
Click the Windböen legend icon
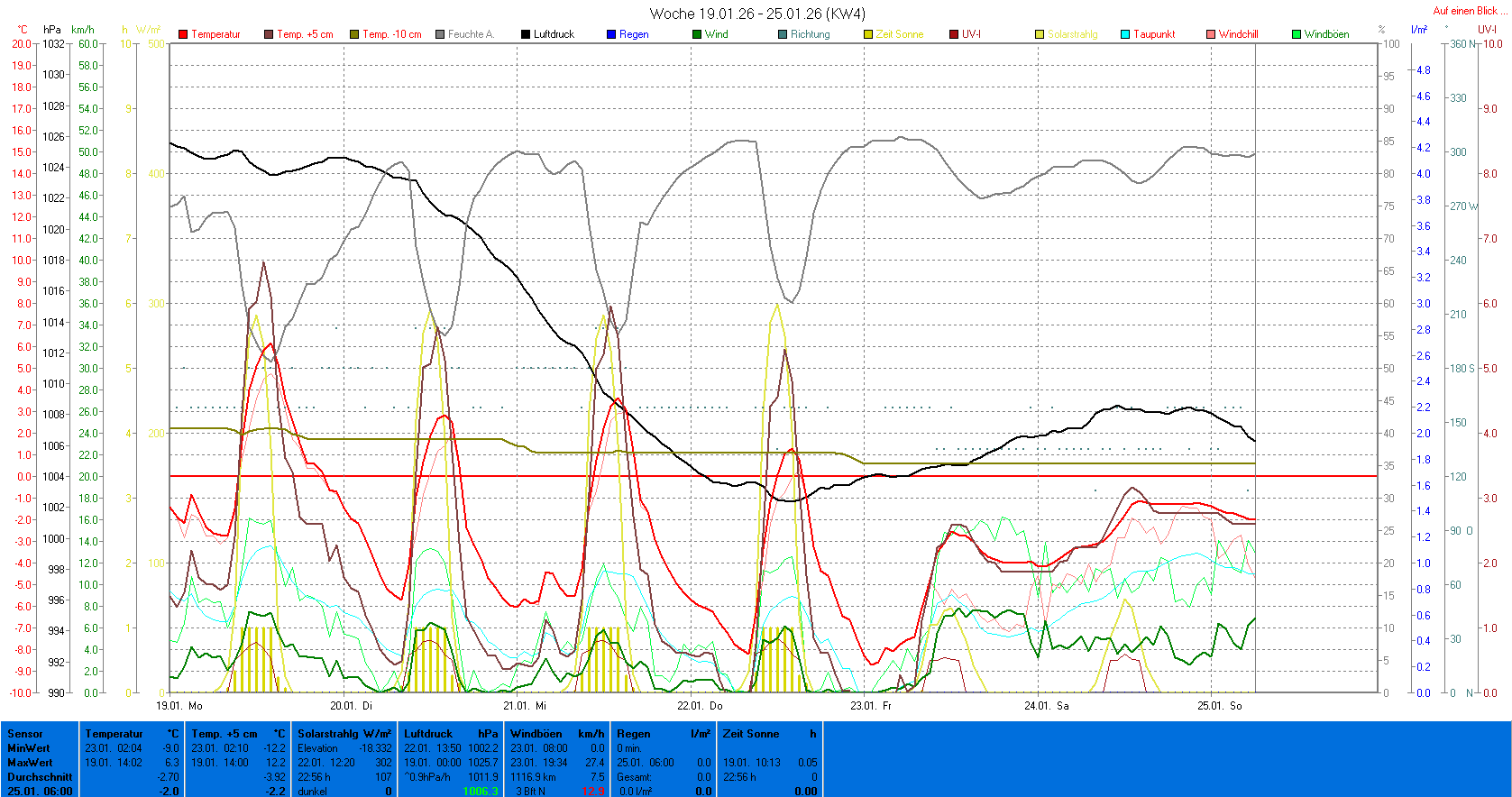click(1297, 34)
